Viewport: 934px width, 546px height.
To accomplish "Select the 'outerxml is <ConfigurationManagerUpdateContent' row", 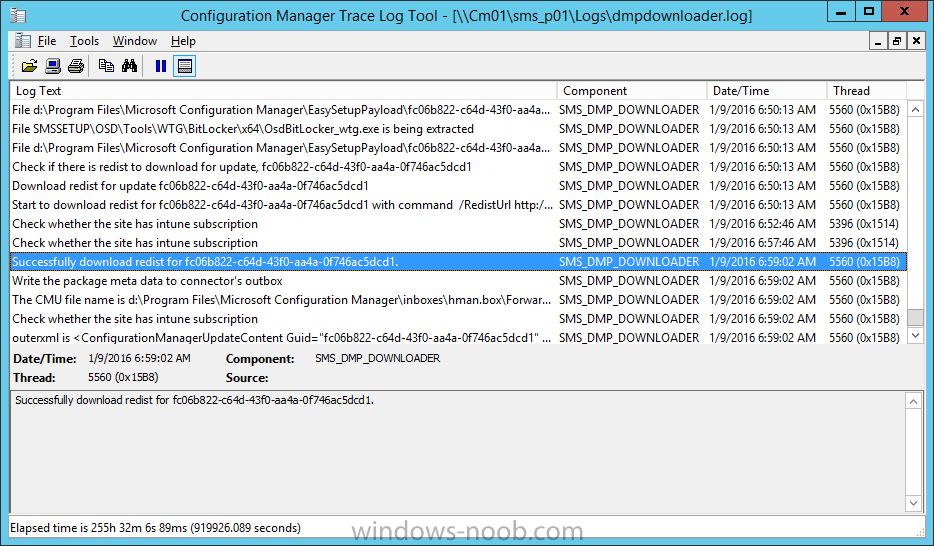I will tap(458, 338).
